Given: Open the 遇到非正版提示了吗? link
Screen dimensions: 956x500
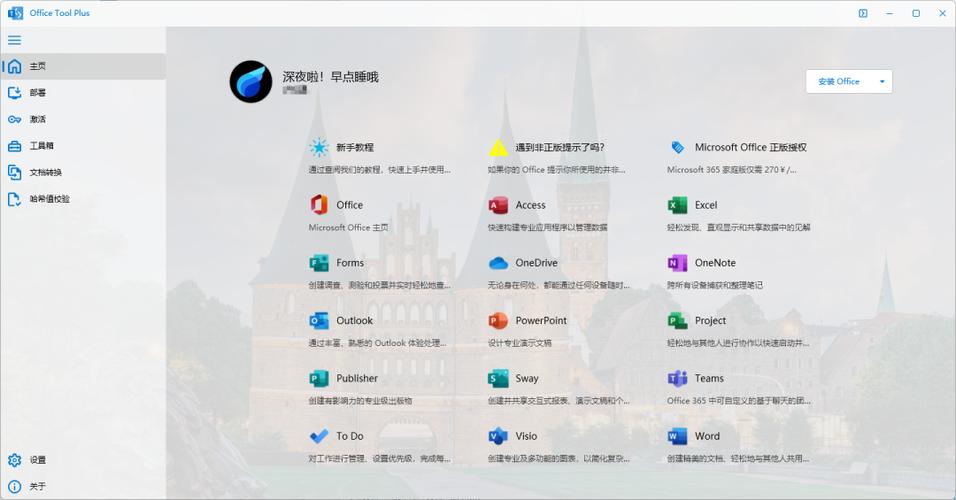Looking at the screenshot, I should [x=560, y=147].
